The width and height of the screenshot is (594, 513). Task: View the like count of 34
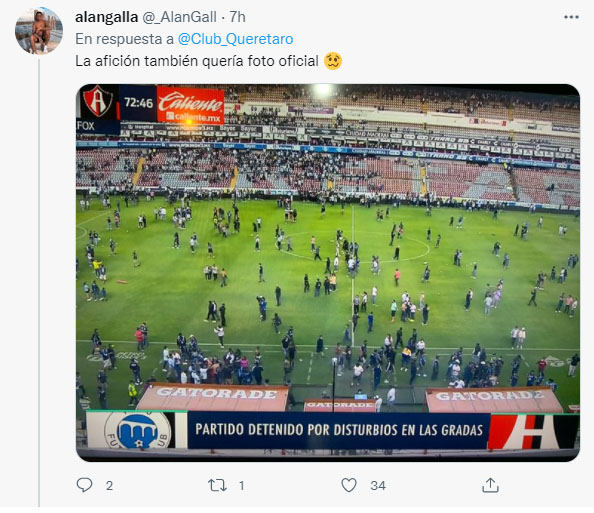(x=378, y=486)
